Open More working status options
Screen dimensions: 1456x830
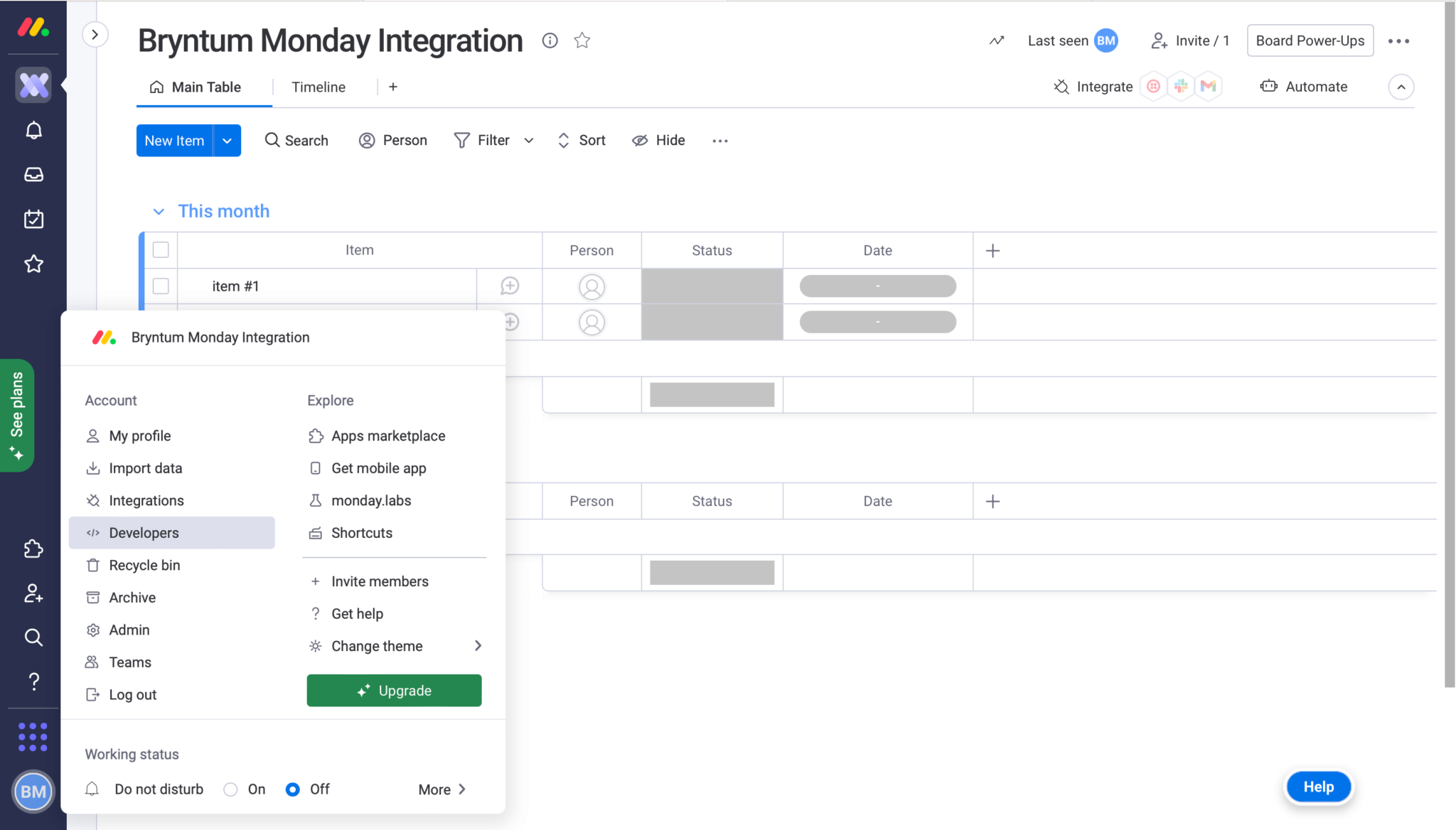(442, 789)
